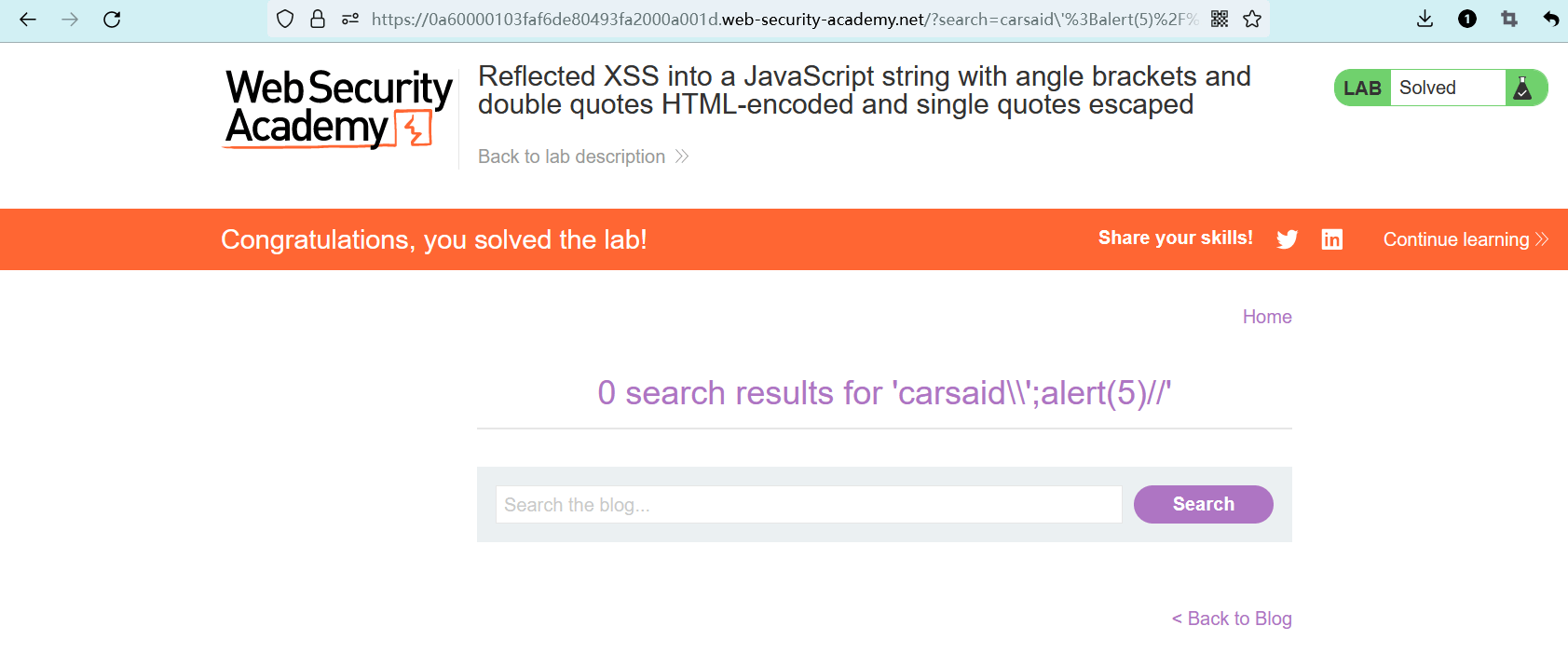
Task: Click the shield tracking protection icon
Action: (x=285, y=19)
